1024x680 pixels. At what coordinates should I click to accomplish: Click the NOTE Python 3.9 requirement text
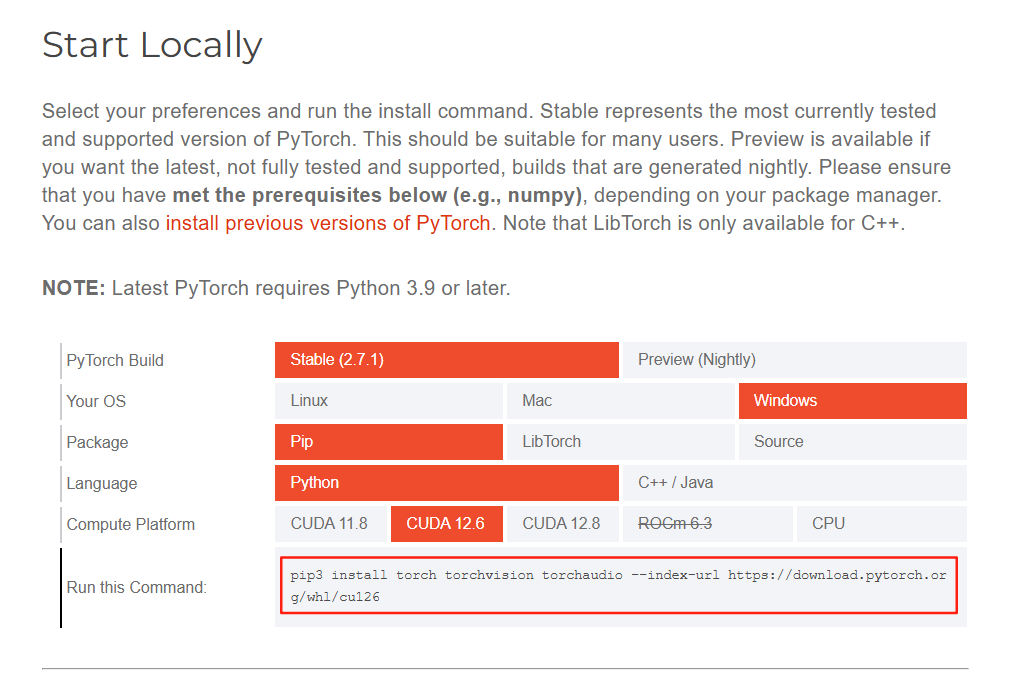click(276, 288)
